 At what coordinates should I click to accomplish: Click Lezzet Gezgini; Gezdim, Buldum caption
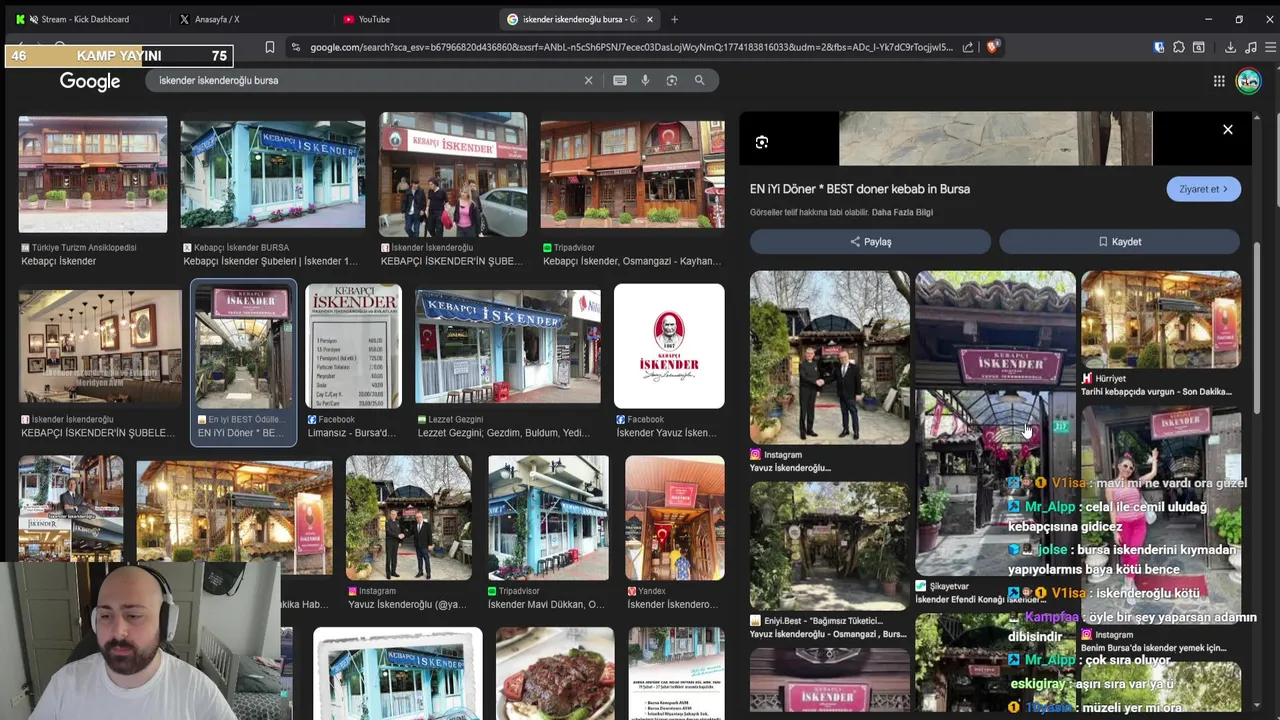point(504,433)
